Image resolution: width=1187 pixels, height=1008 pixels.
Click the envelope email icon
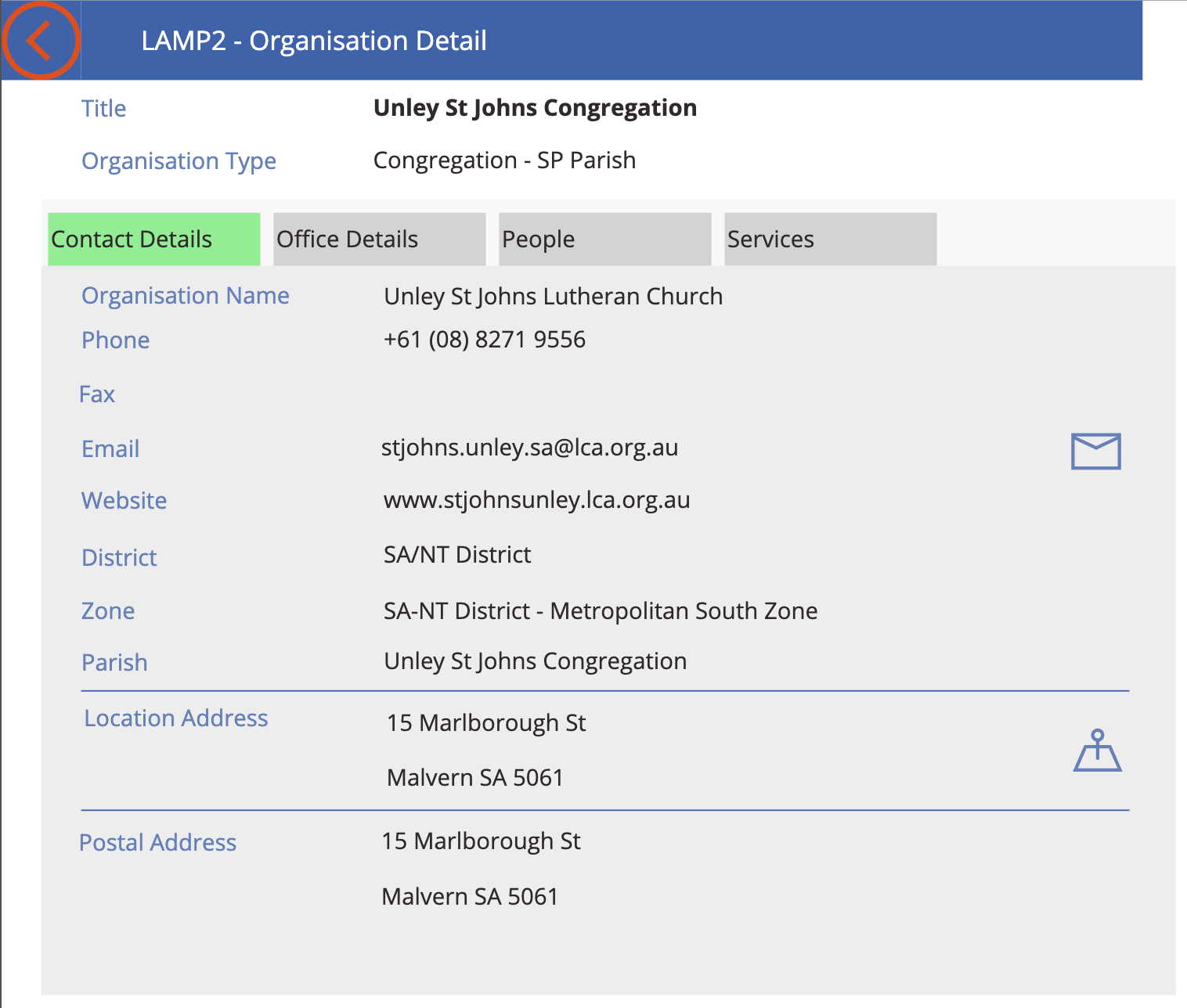1095,452
